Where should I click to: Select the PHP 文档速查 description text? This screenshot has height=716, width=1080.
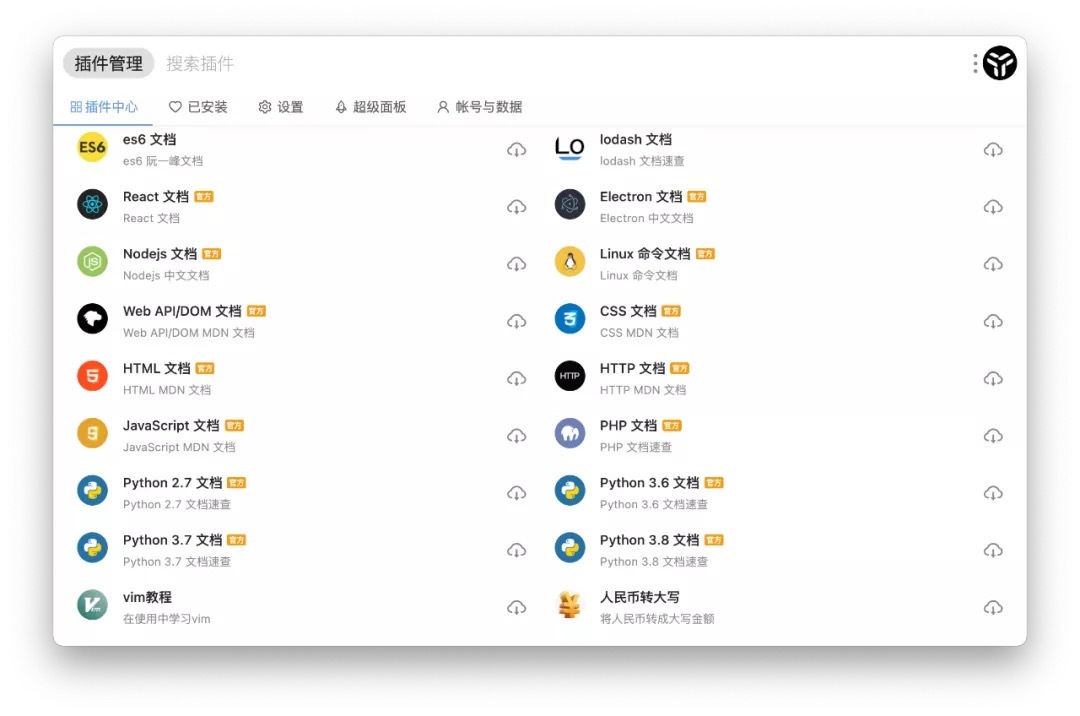pos(636,447)
